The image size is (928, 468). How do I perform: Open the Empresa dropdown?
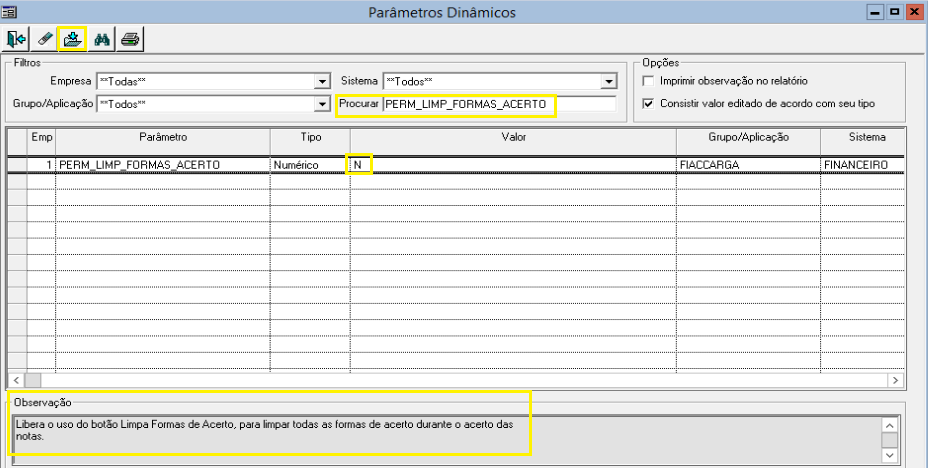point(322,81)
